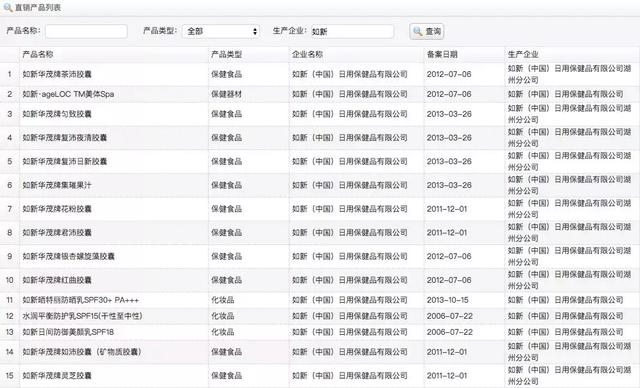Click 化妆品 type in row 11
The image size is (640, 388).
click(222, 300)
